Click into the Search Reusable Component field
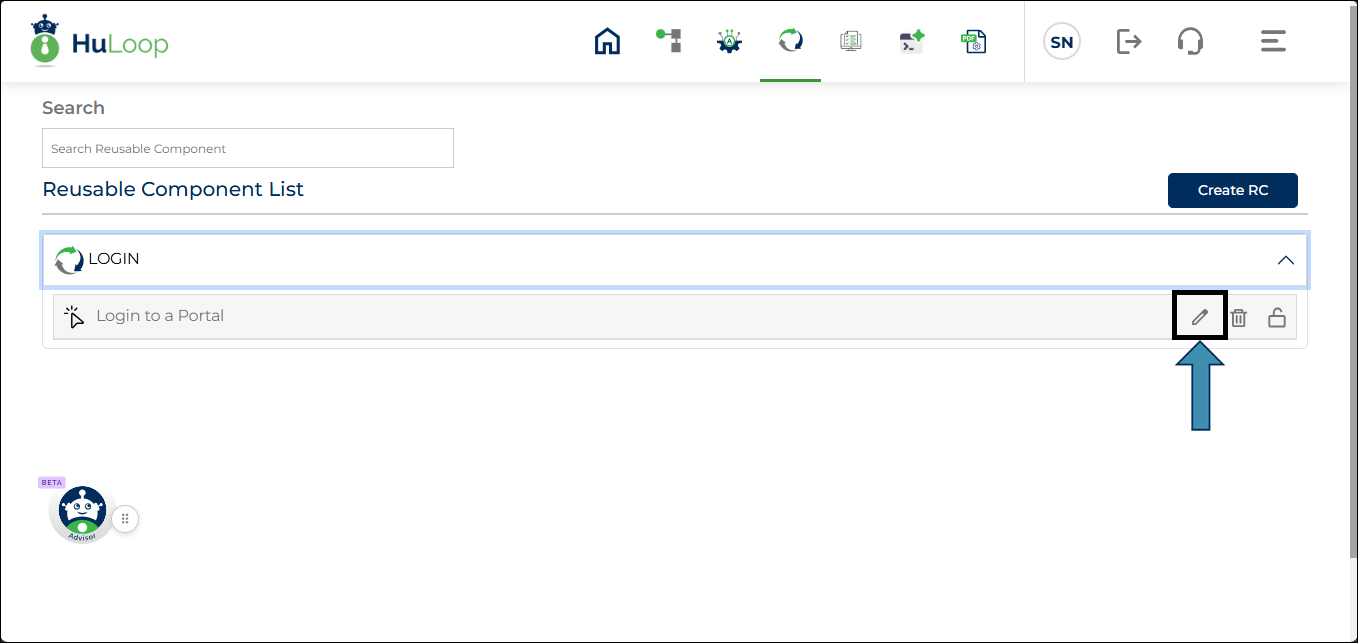 pos(247,147)
